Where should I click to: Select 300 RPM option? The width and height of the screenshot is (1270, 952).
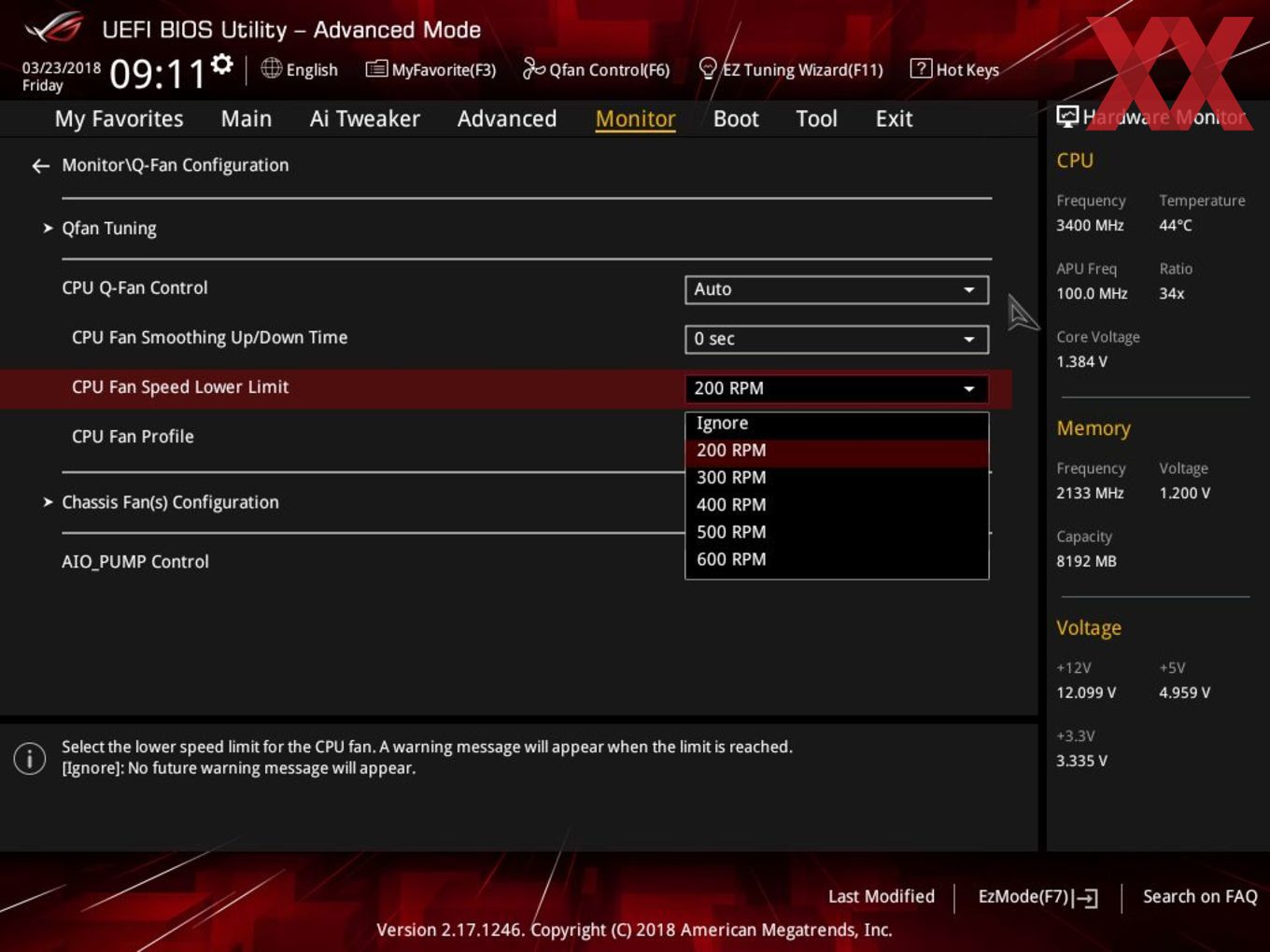(x=837, y=477)
